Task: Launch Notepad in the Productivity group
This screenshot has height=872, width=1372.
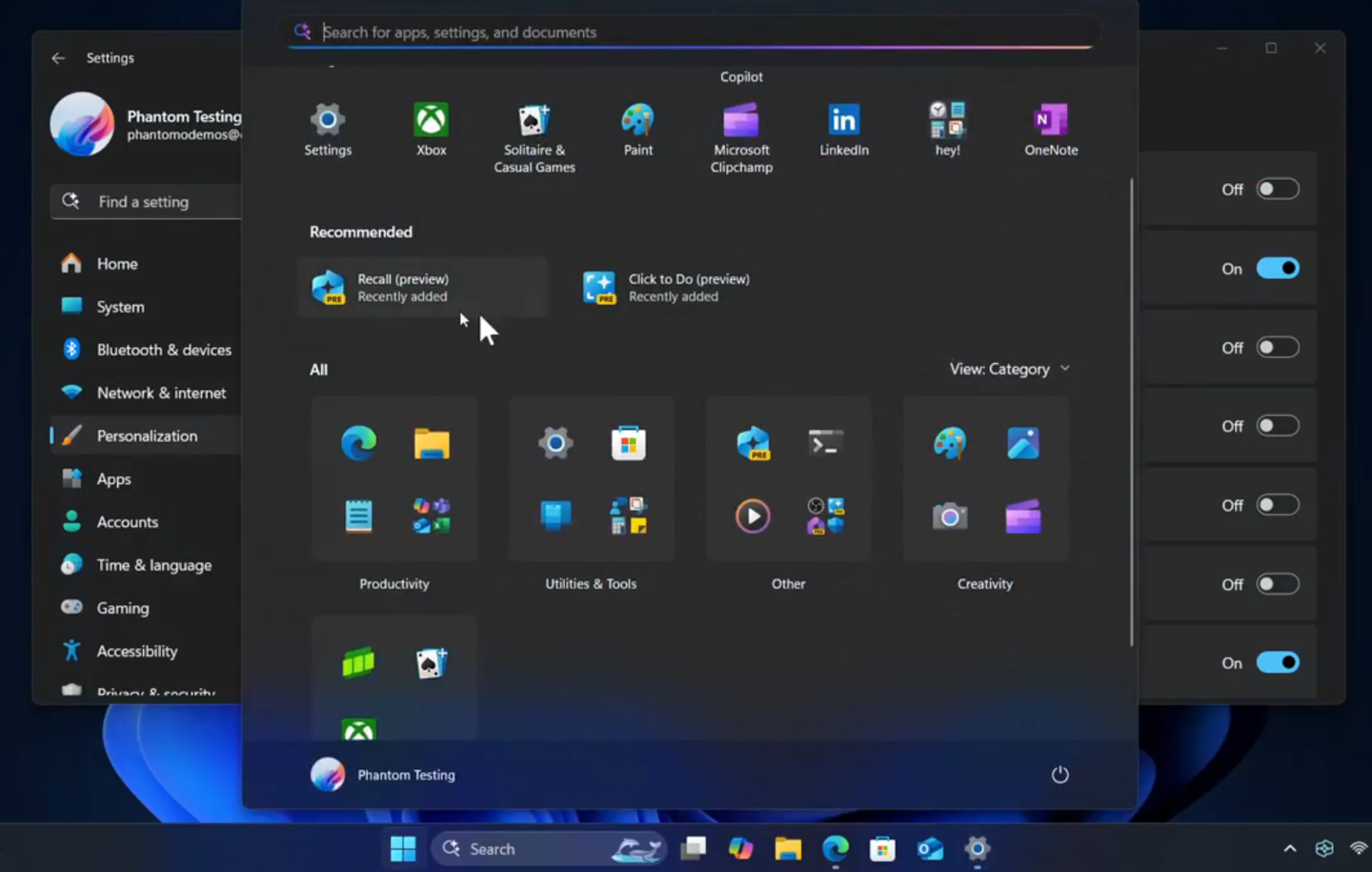Action: click(x=358, y=517)
